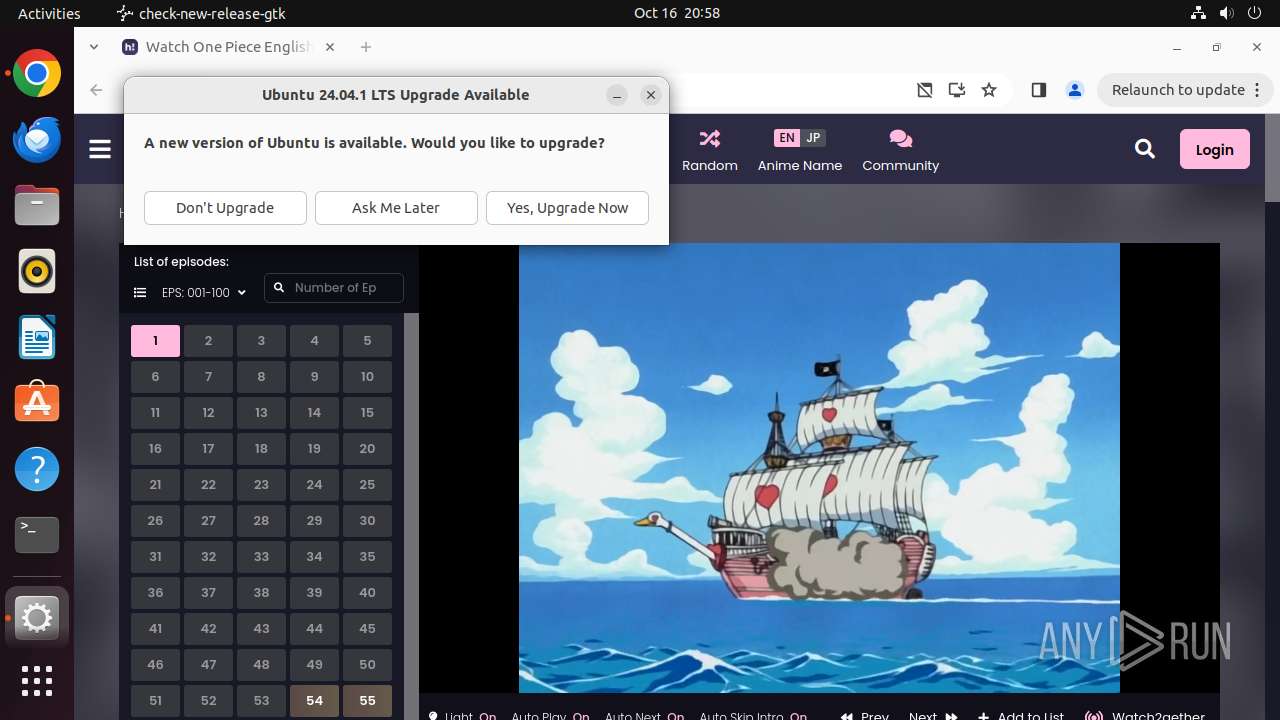Launch Terminal from the dock
This screenshot has height=720, width=1280.
pyautogui.click(x=37, y=535)
